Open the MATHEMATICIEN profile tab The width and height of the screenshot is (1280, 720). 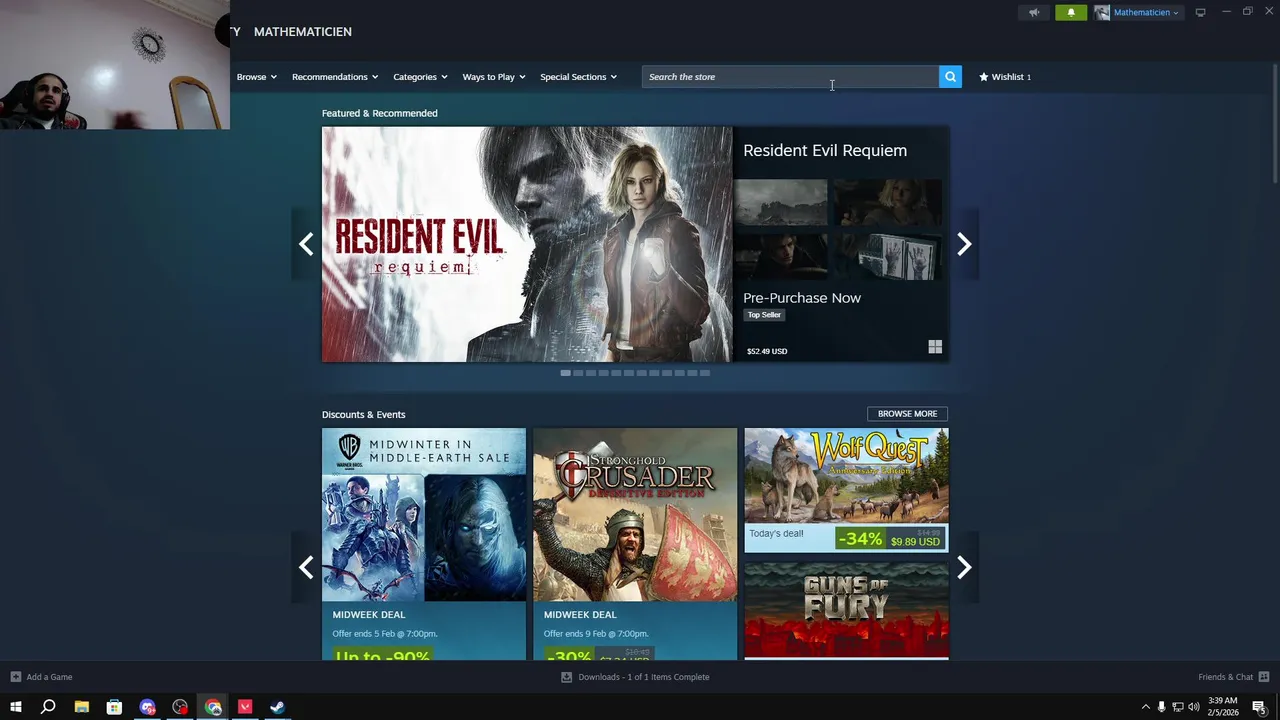pyautogui.click(x=303, y=32)
